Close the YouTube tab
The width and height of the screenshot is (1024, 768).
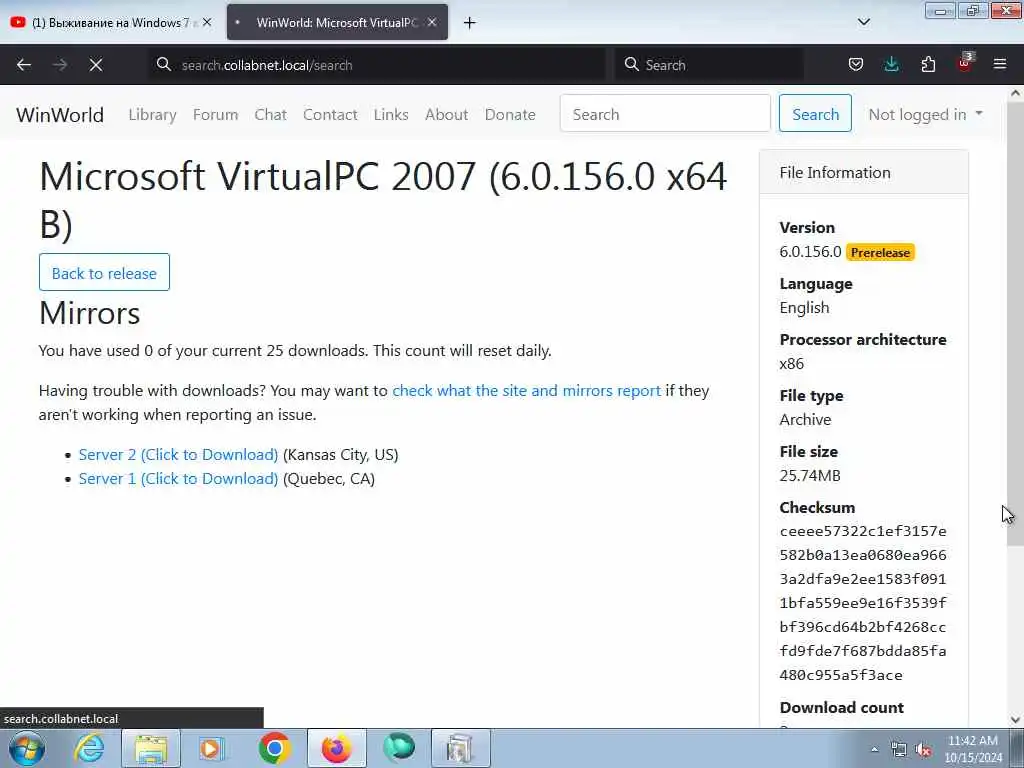[x=207, y=22]
